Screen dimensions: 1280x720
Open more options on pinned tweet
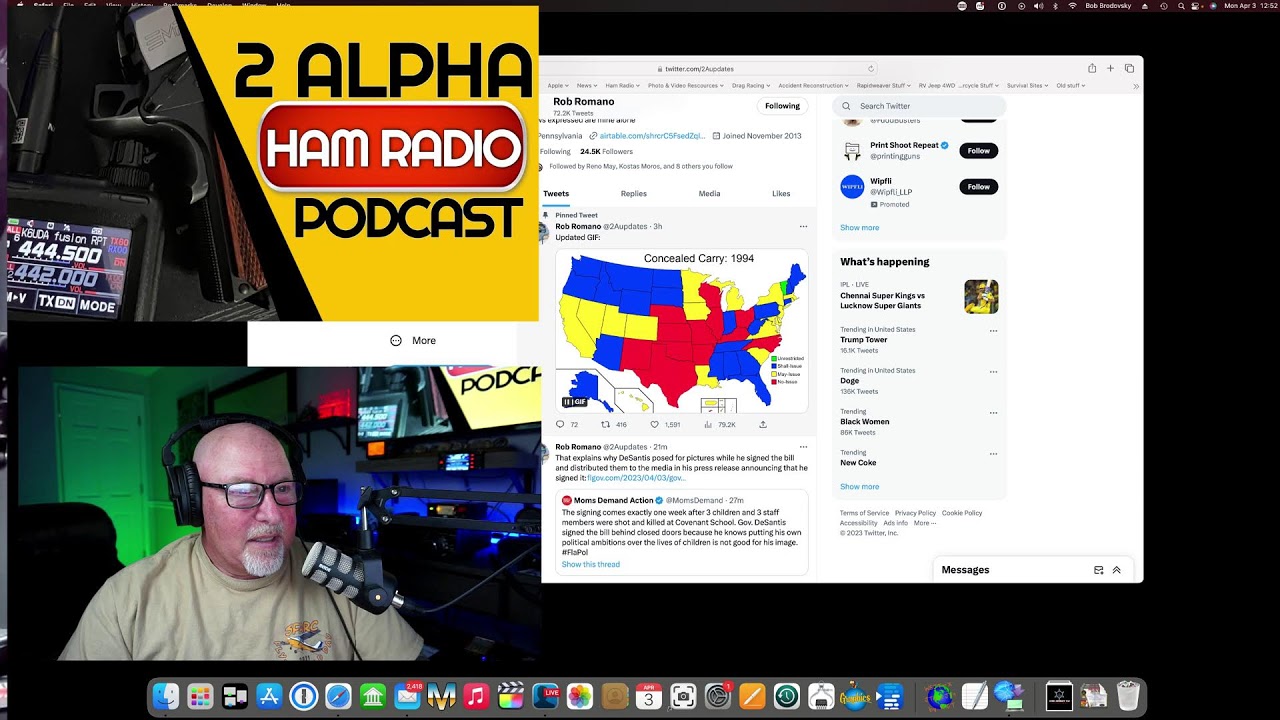click(803, 227)
